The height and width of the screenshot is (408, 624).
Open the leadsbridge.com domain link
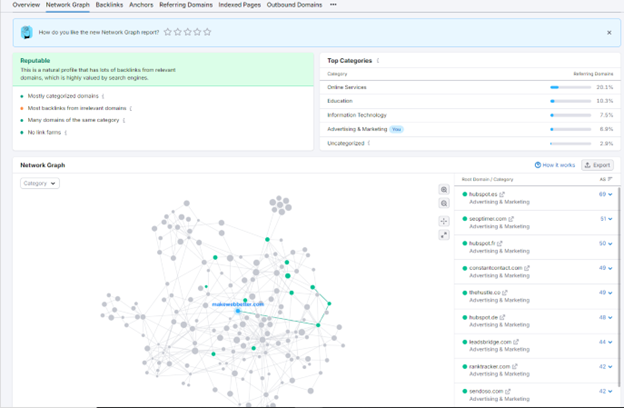click(x=490, y=342)
